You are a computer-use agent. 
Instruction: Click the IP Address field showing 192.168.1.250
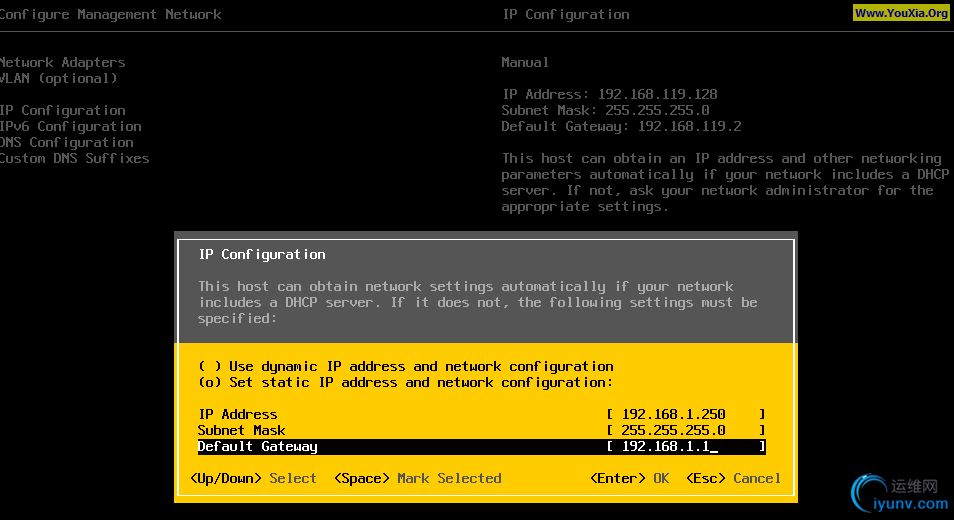(685, 414)
